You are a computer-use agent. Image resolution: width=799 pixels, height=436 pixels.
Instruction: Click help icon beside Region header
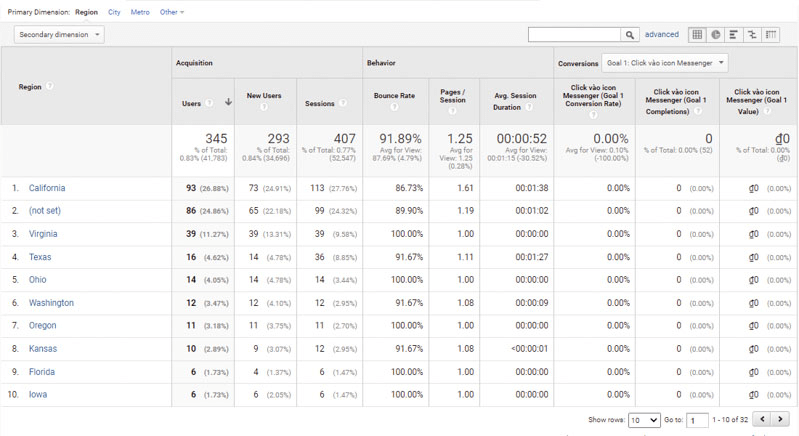coord(49,87)
